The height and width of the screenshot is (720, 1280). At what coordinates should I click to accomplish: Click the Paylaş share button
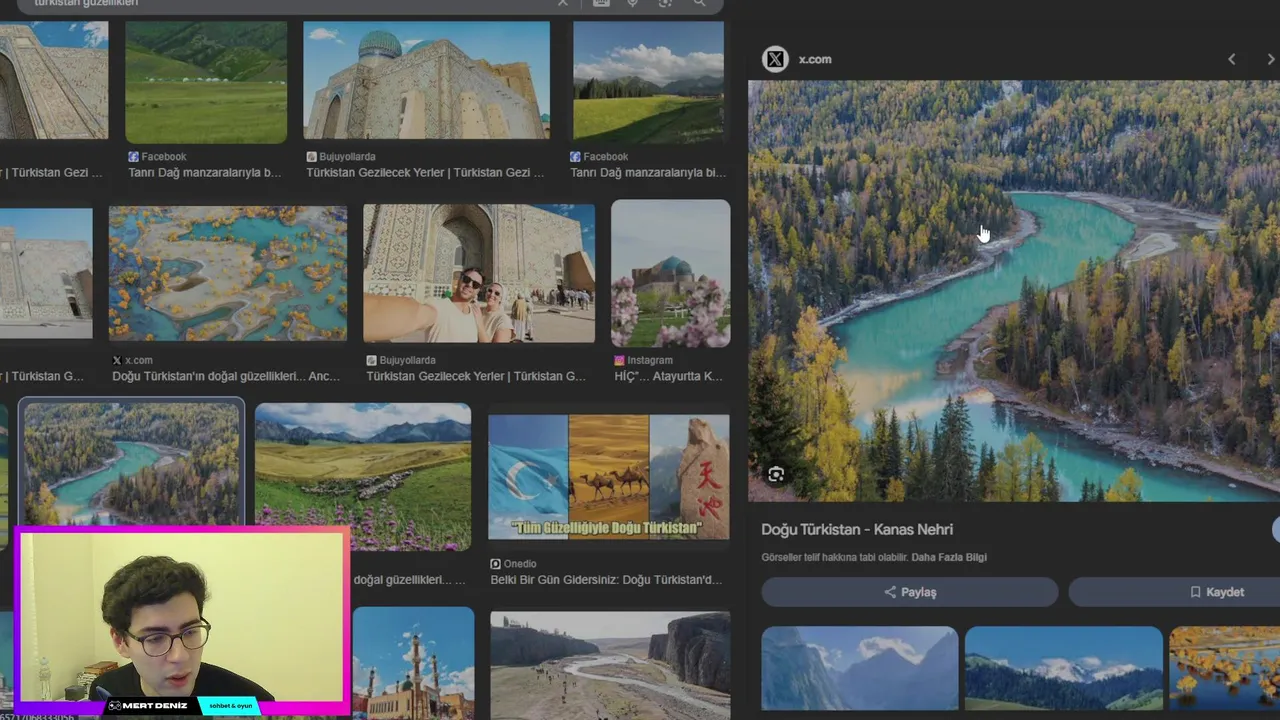(909, 592)
